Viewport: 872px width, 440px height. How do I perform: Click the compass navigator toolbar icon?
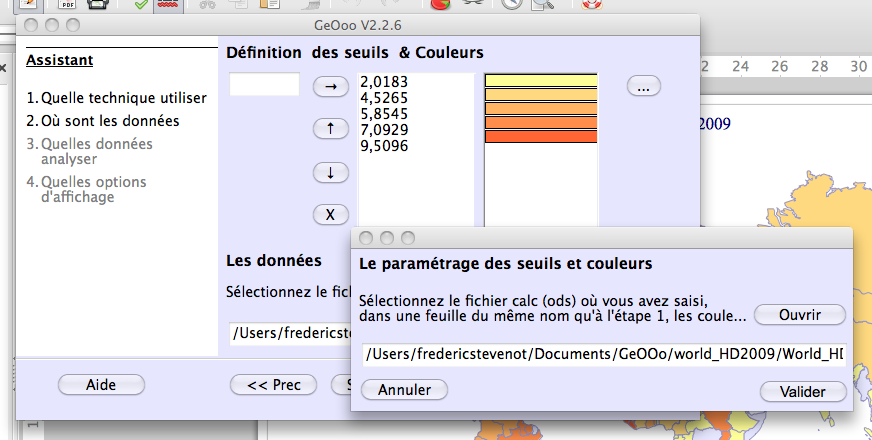[x=512, y=4]
